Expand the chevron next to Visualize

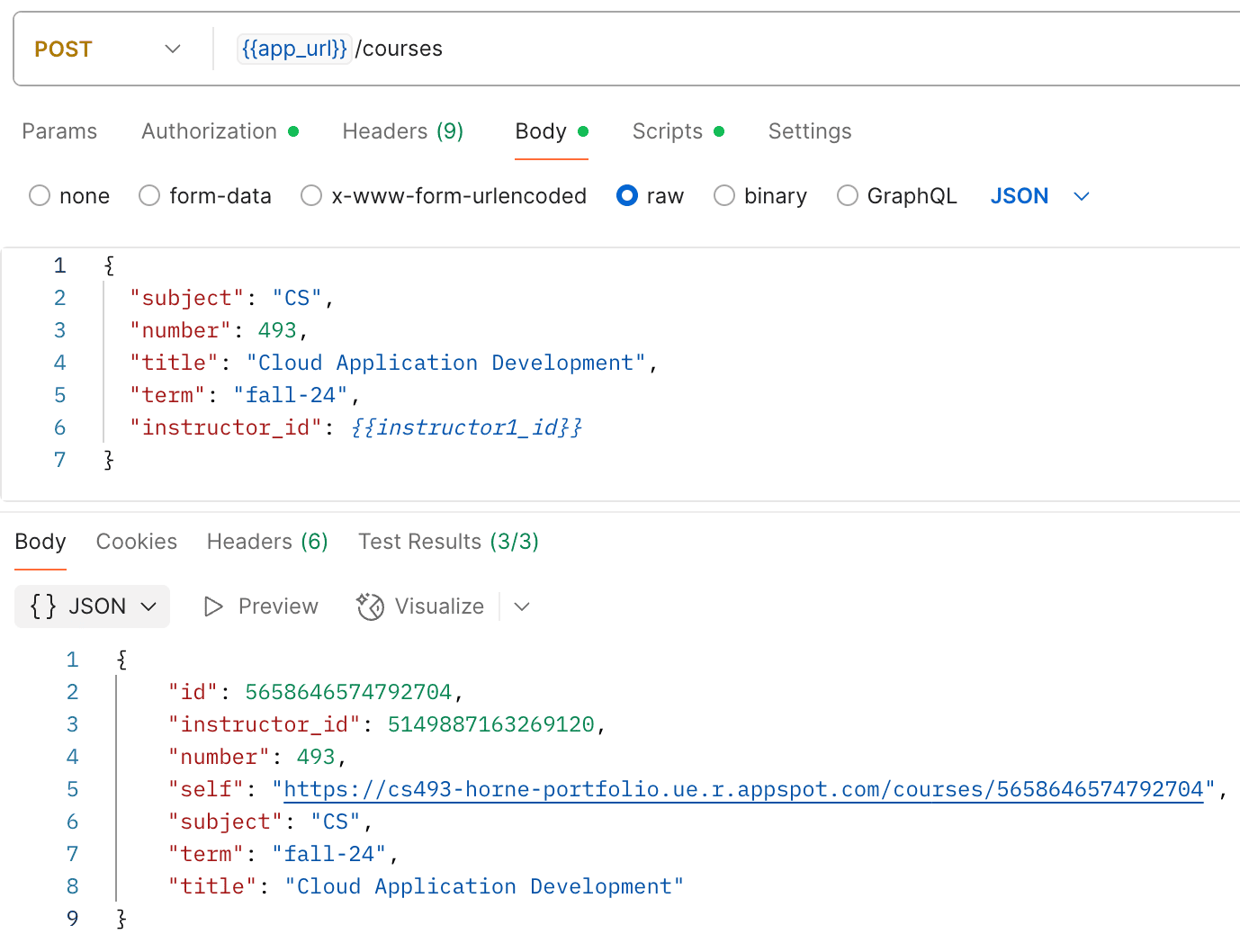pos(522,606)
